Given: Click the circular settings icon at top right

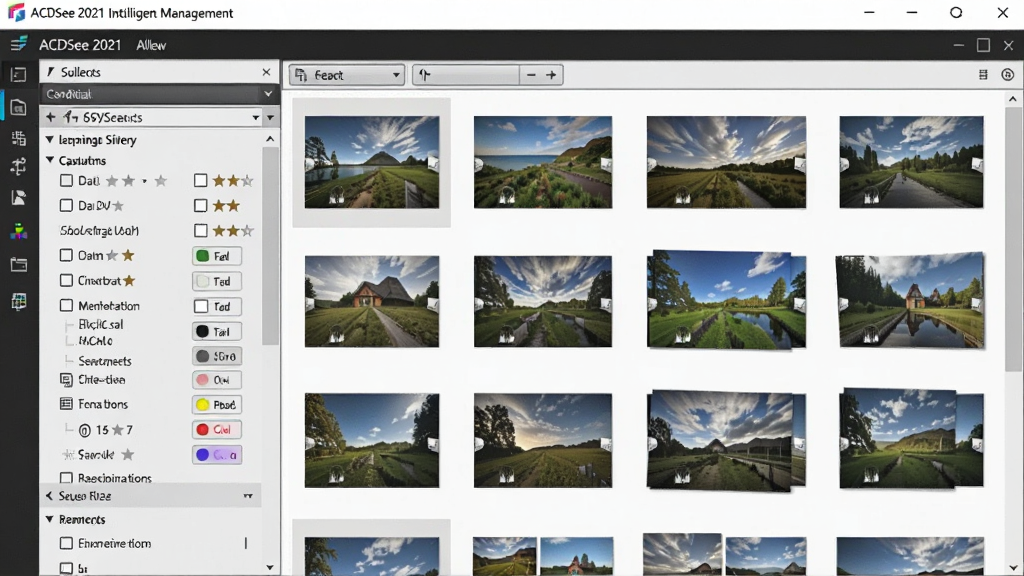Looking at the screenshot, I should (1008, 75).
